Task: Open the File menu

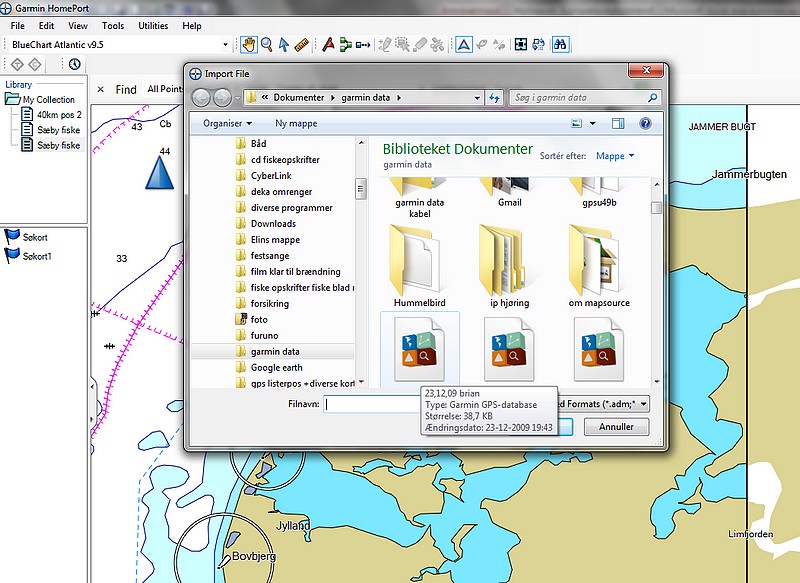Action: pyautogui.click(x=17, y=26)
